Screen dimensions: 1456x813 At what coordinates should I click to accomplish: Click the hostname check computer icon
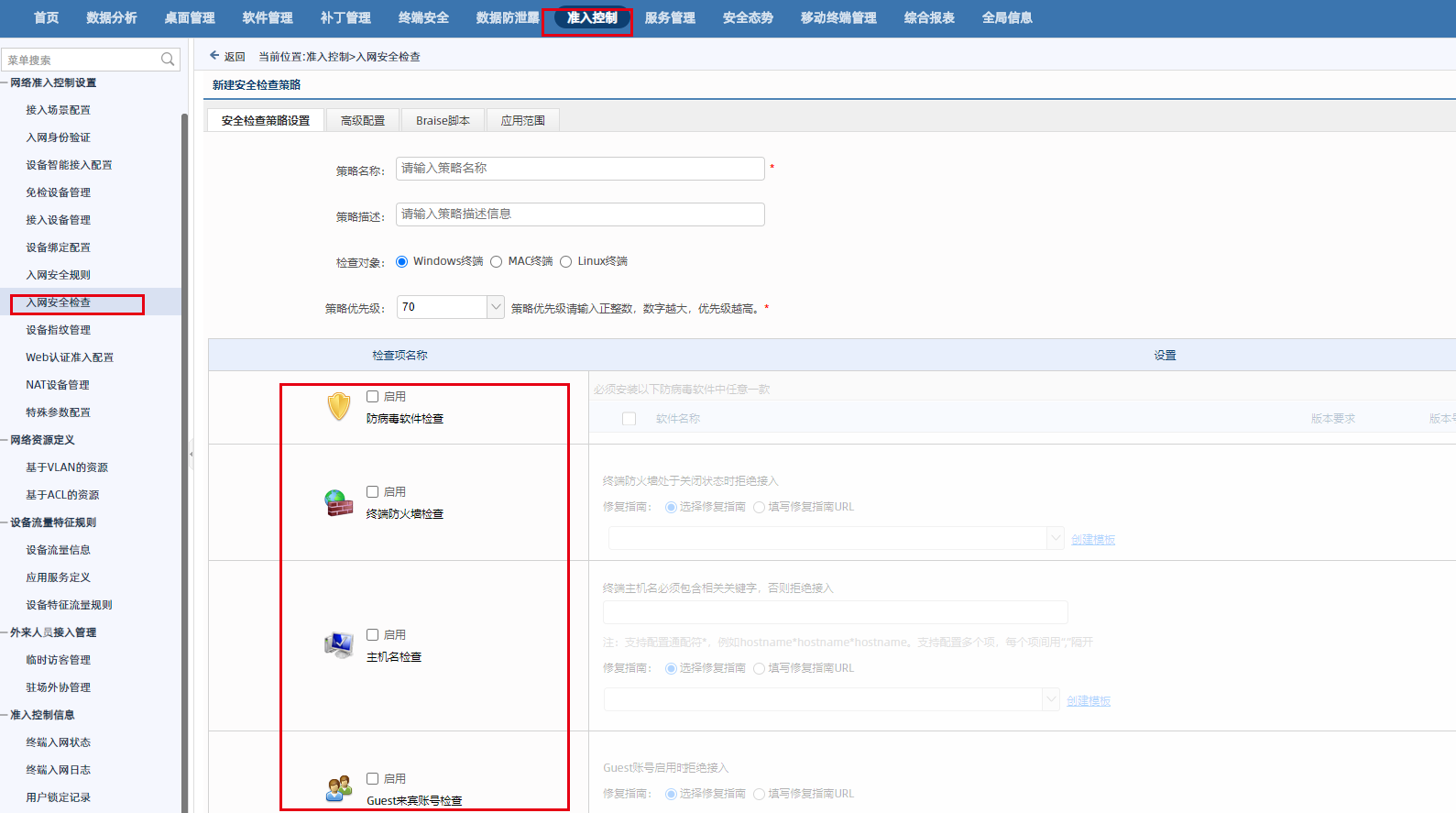pyautogui.click(x=339, y=645)
